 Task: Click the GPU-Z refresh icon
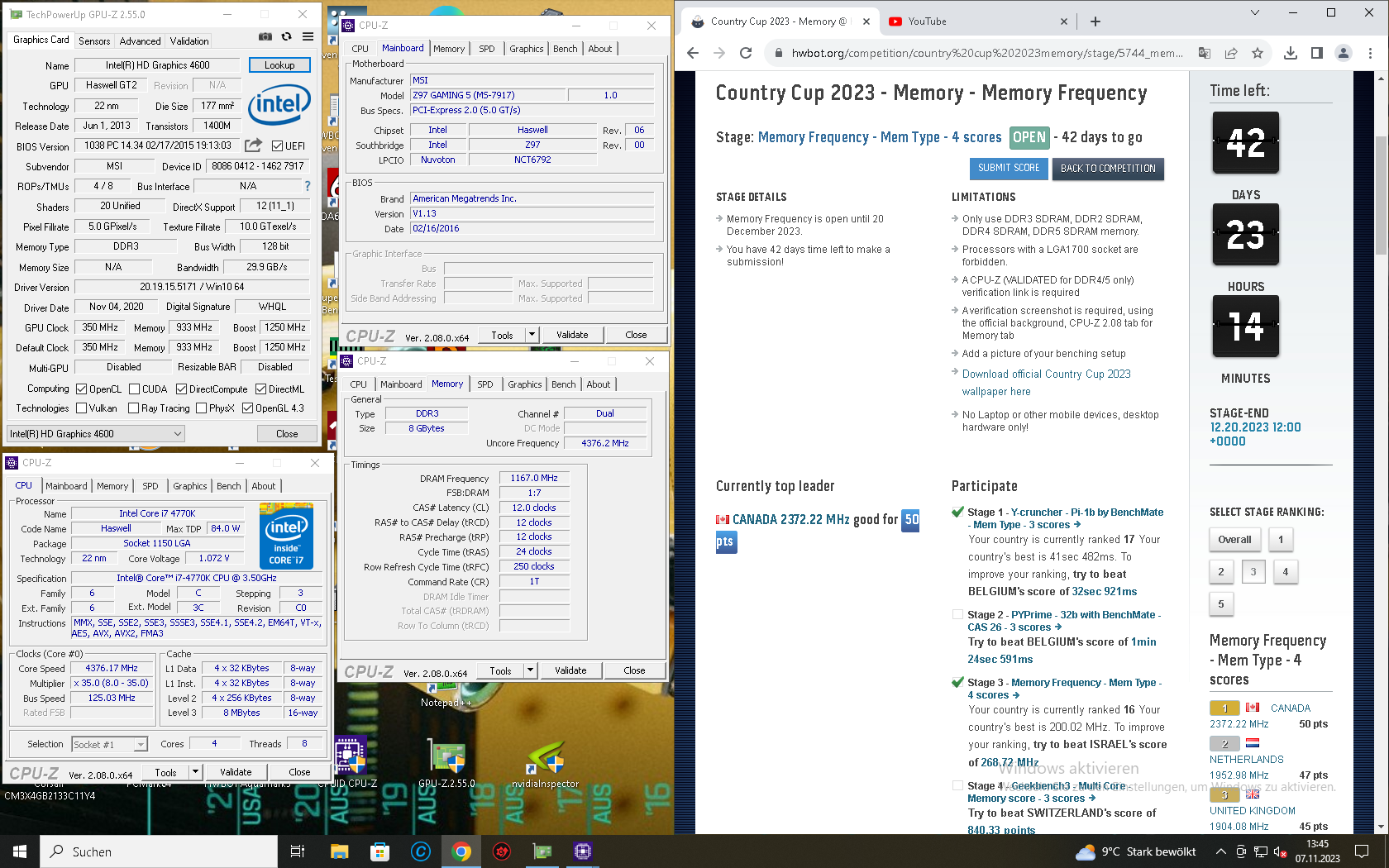[x=286, y=36]
